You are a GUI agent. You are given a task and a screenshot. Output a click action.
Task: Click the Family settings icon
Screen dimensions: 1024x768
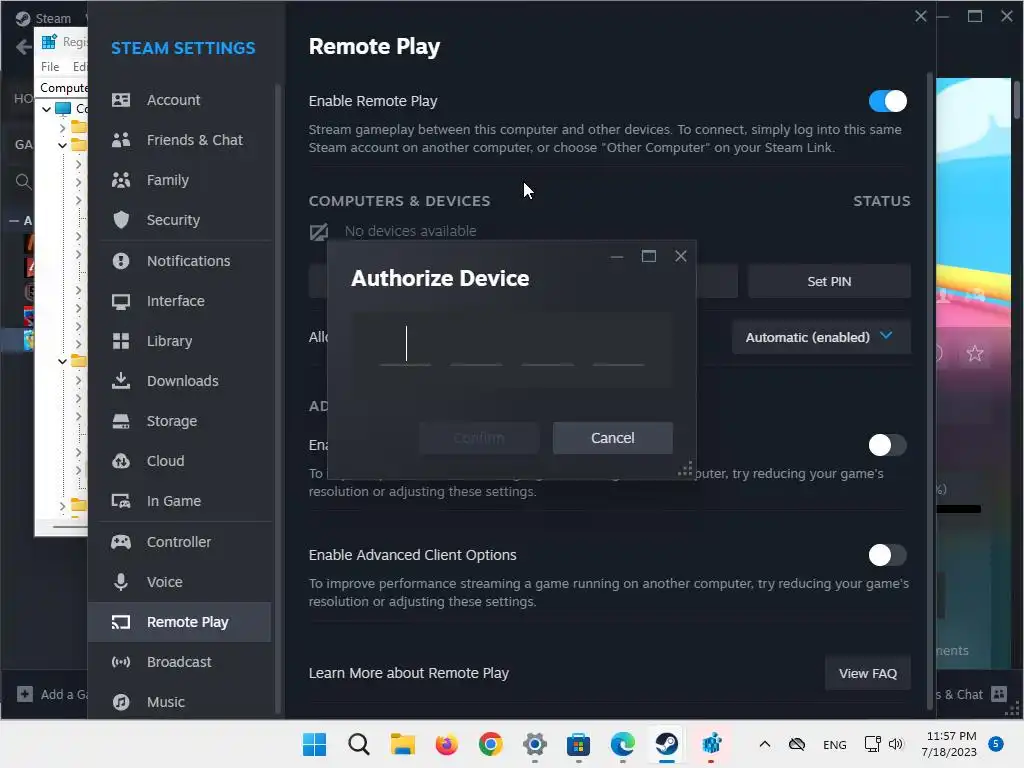tap(121, 180)
